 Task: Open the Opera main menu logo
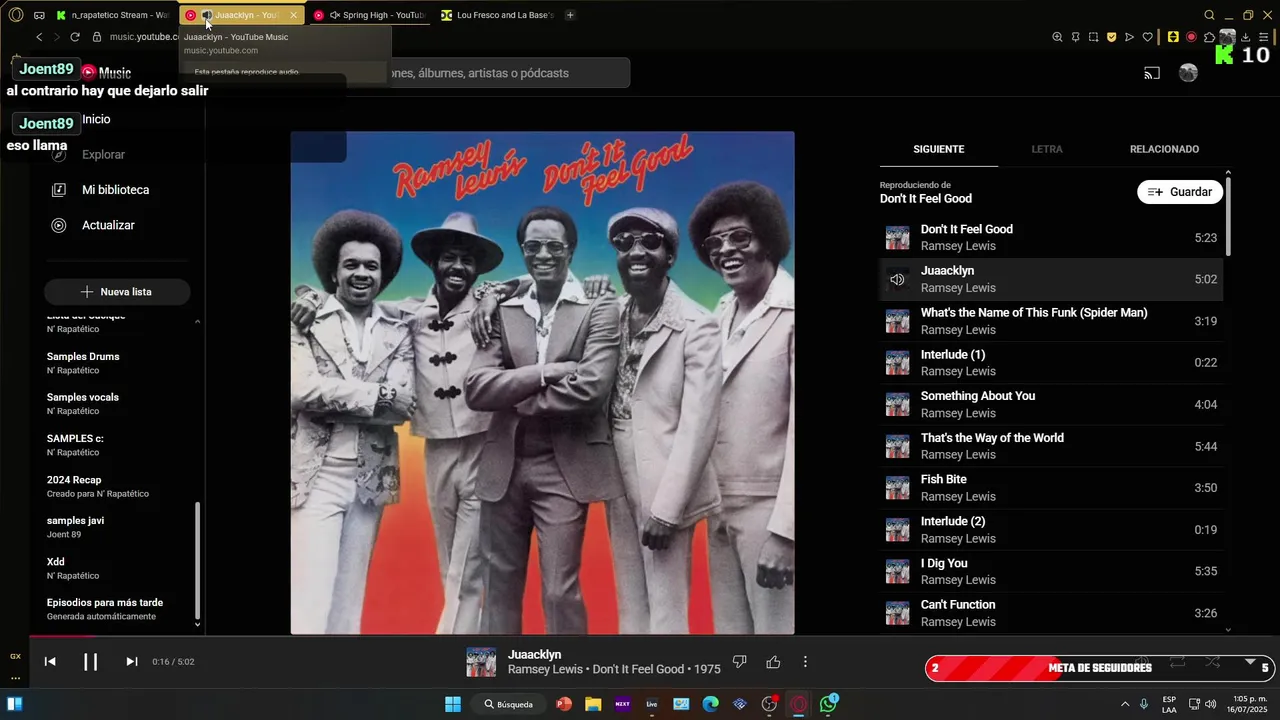tap(15, 15)
